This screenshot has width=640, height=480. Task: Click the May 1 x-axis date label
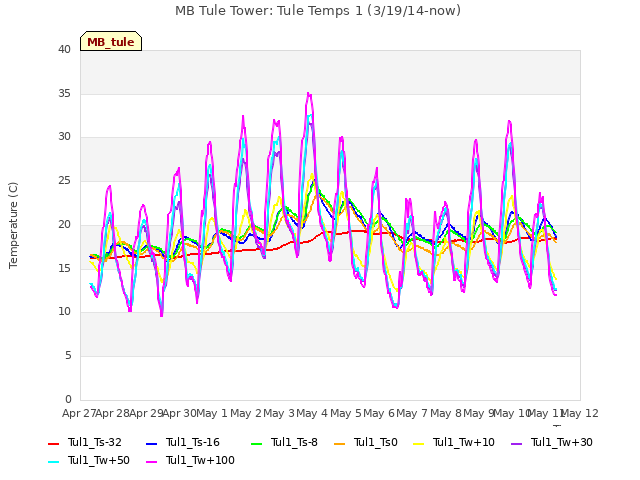pos(212,413)
